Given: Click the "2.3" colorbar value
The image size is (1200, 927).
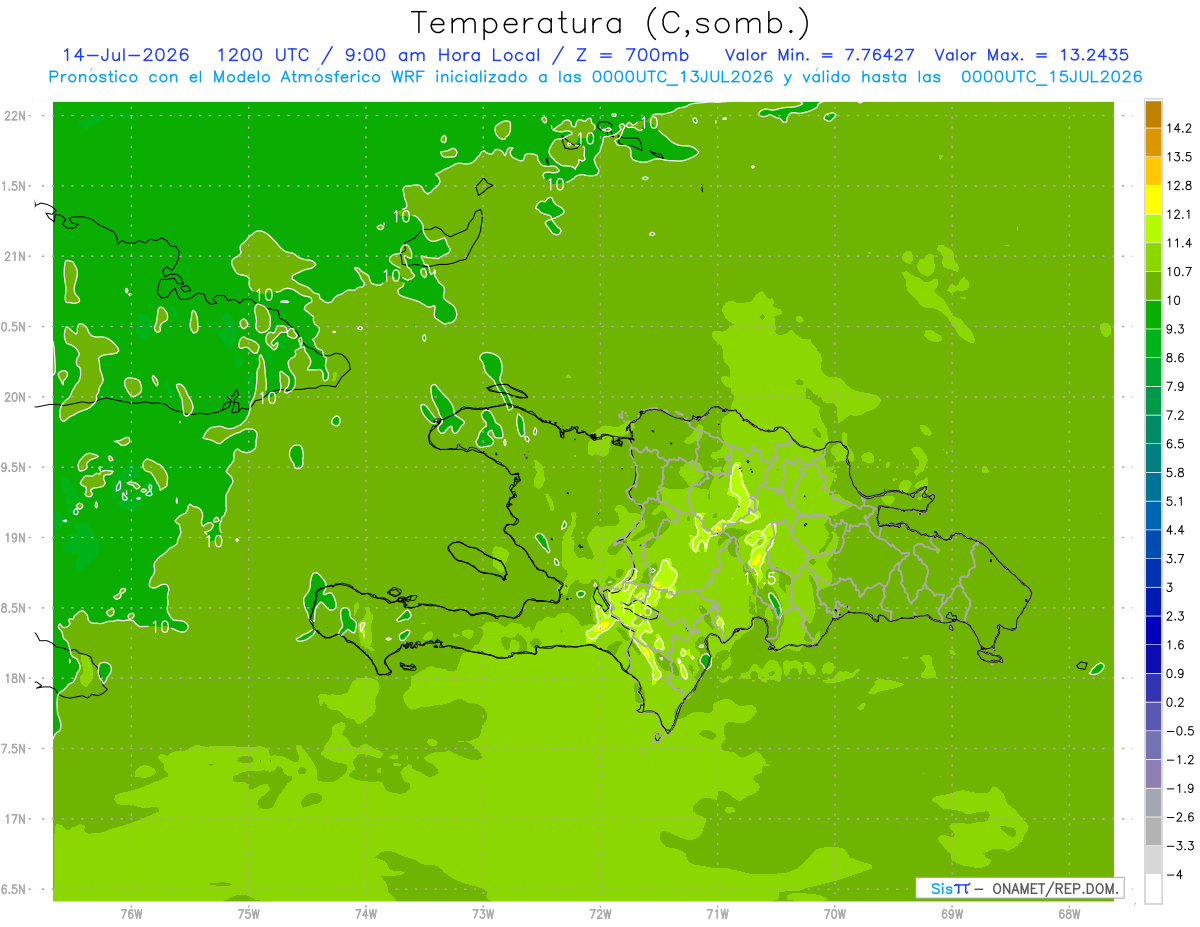Looking at the screenshot, I should 1176,616.
